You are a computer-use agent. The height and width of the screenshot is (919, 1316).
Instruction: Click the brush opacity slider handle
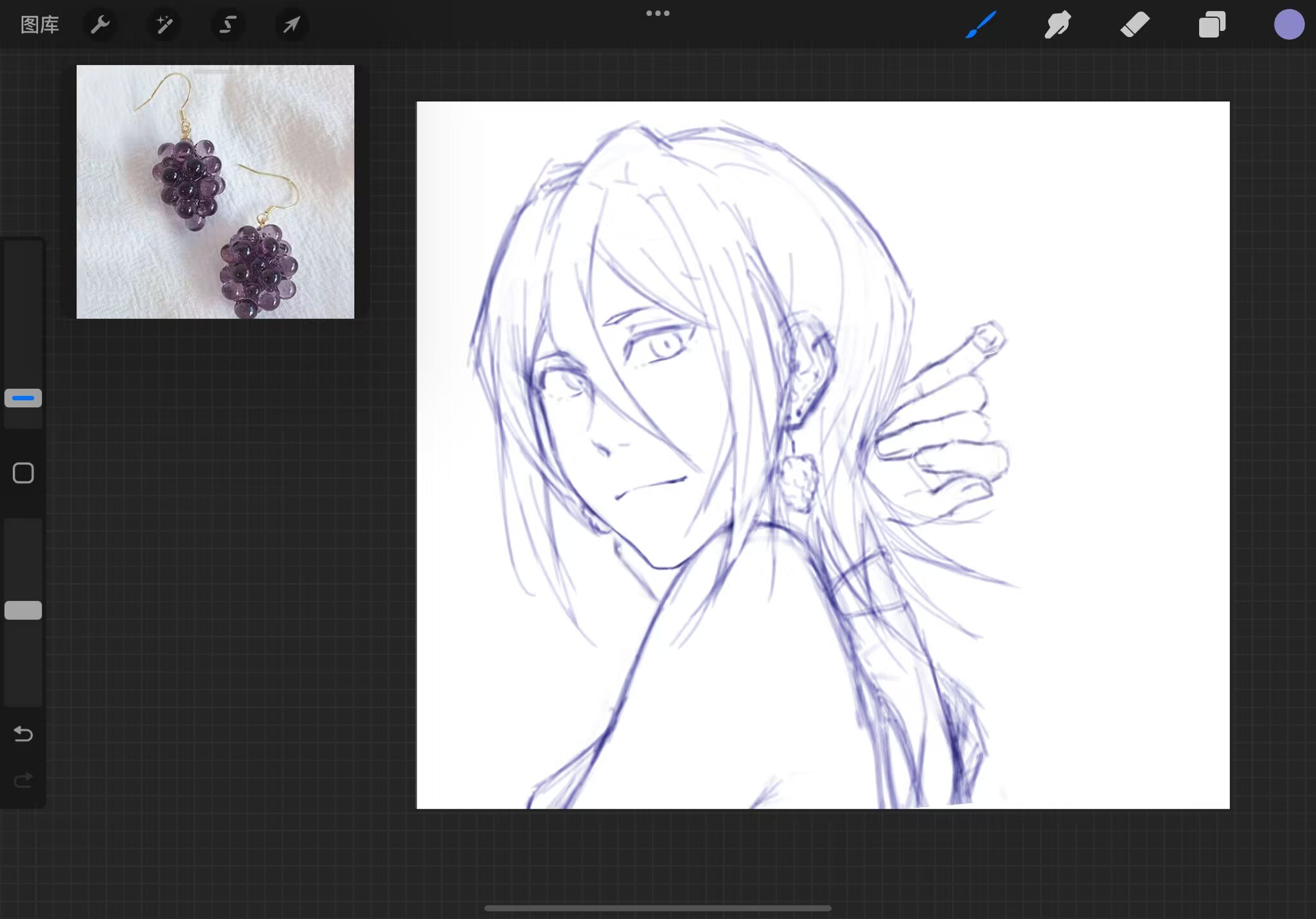tap(23, 610)
